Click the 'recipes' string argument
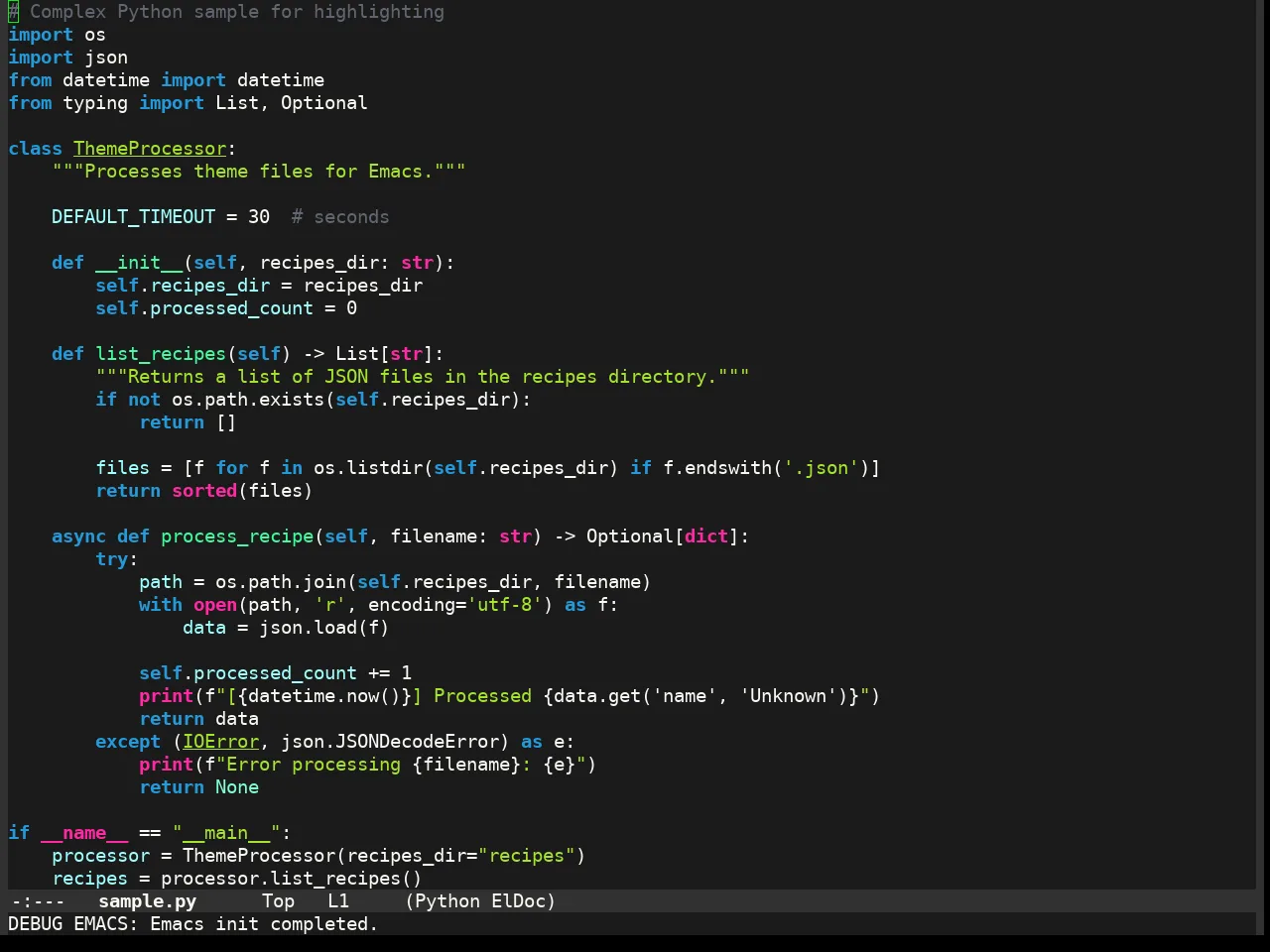 pos(527,856)
